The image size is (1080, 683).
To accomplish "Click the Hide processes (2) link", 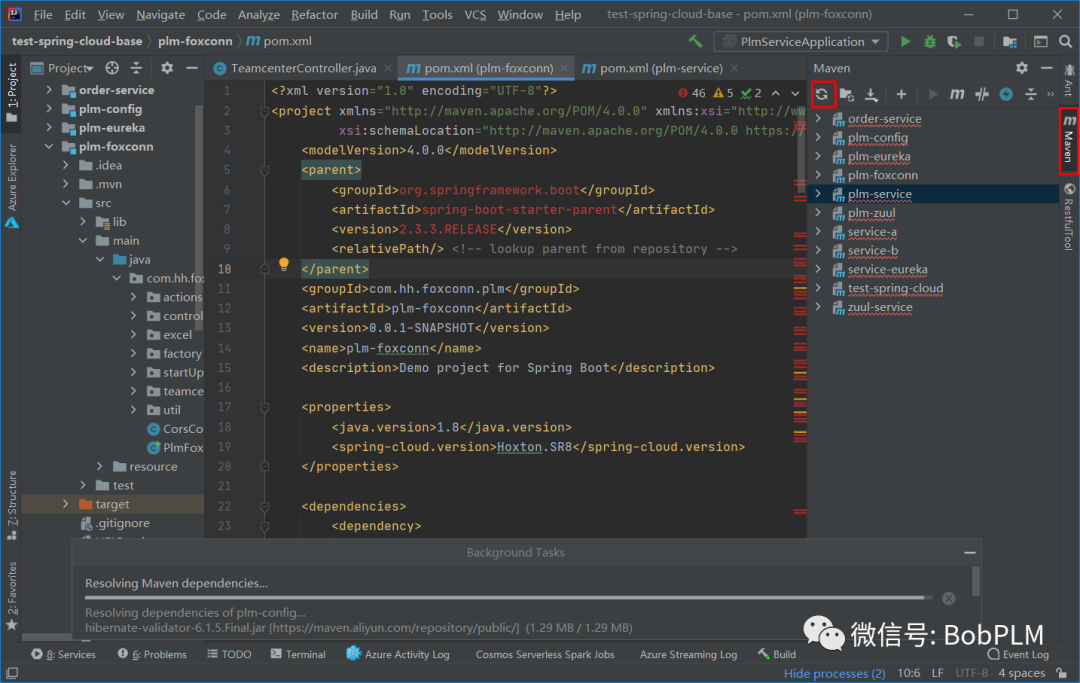I will (x=834, y=673).
